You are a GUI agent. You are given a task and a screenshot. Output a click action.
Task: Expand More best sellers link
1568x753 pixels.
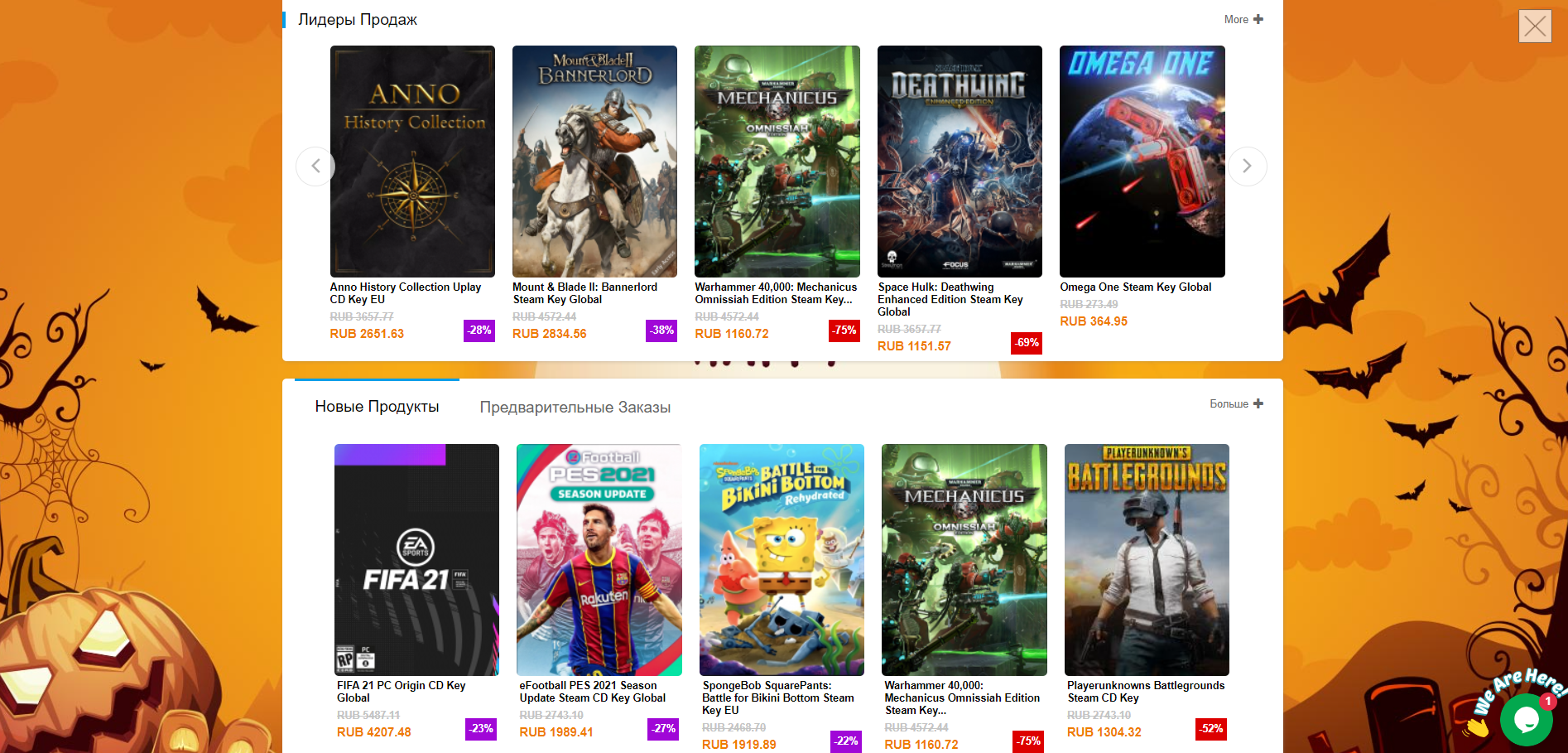pyautogui.click(x=1243, y=19)
